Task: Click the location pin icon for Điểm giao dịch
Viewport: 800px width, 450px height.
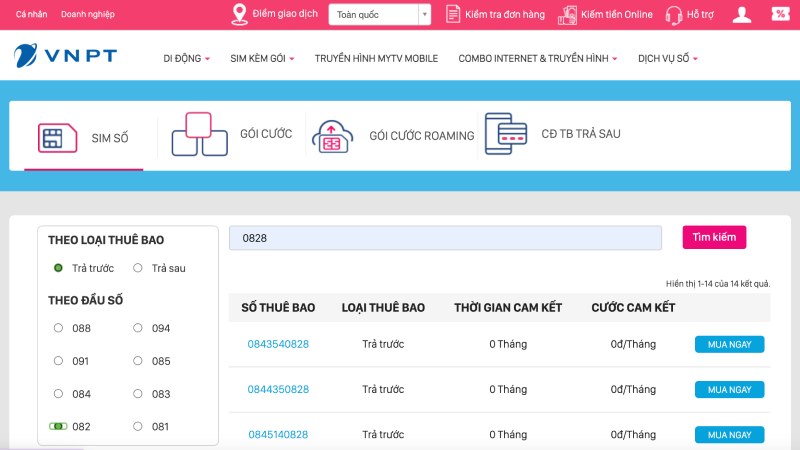Action: pos(239,14)
